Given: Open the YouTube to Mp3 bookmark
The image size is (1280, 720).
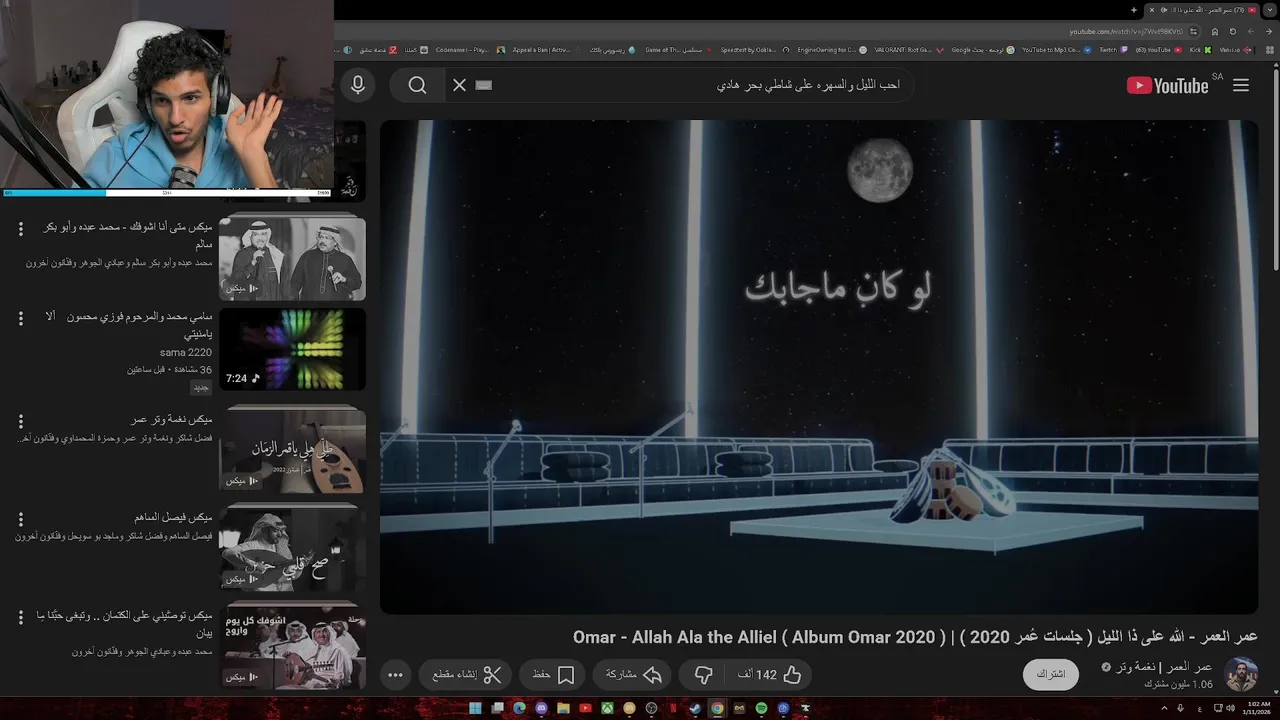Looking at the screenshot, I should point(1057,49).
